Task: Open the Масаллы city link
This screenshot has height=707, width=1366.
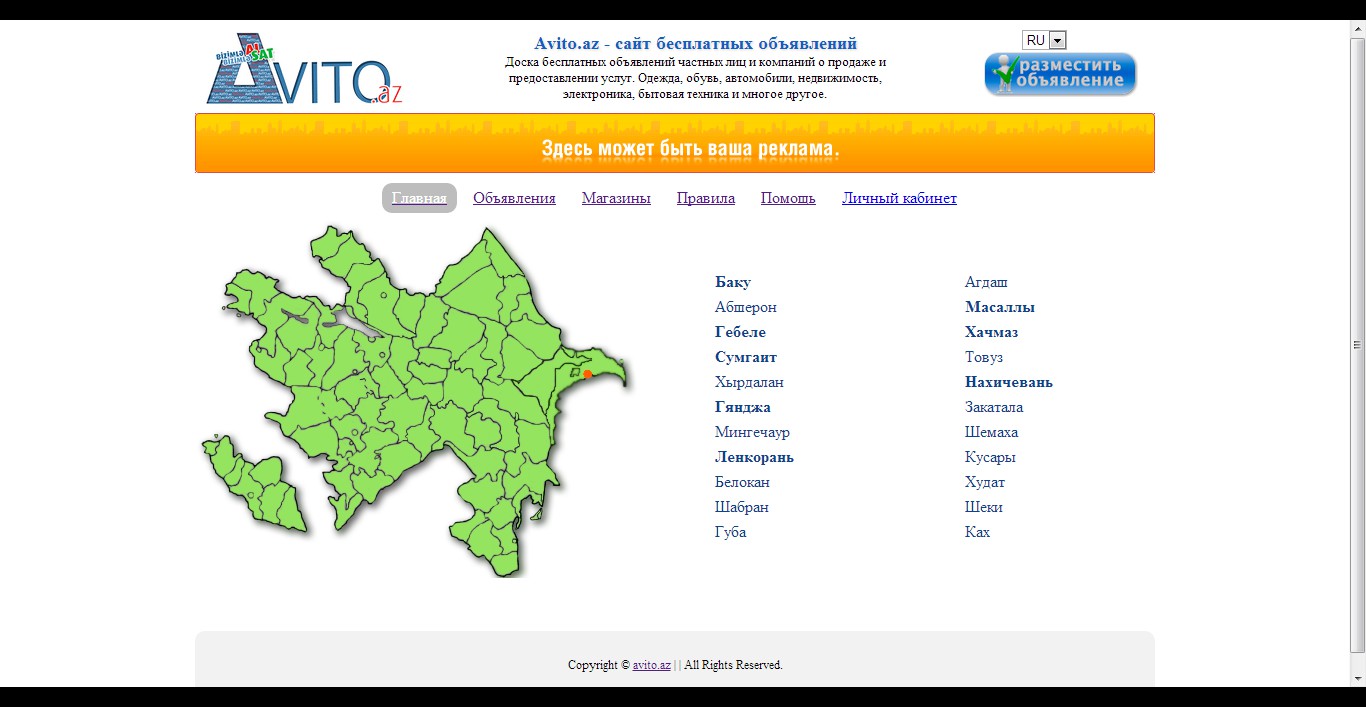Action: pos(1000,307)
